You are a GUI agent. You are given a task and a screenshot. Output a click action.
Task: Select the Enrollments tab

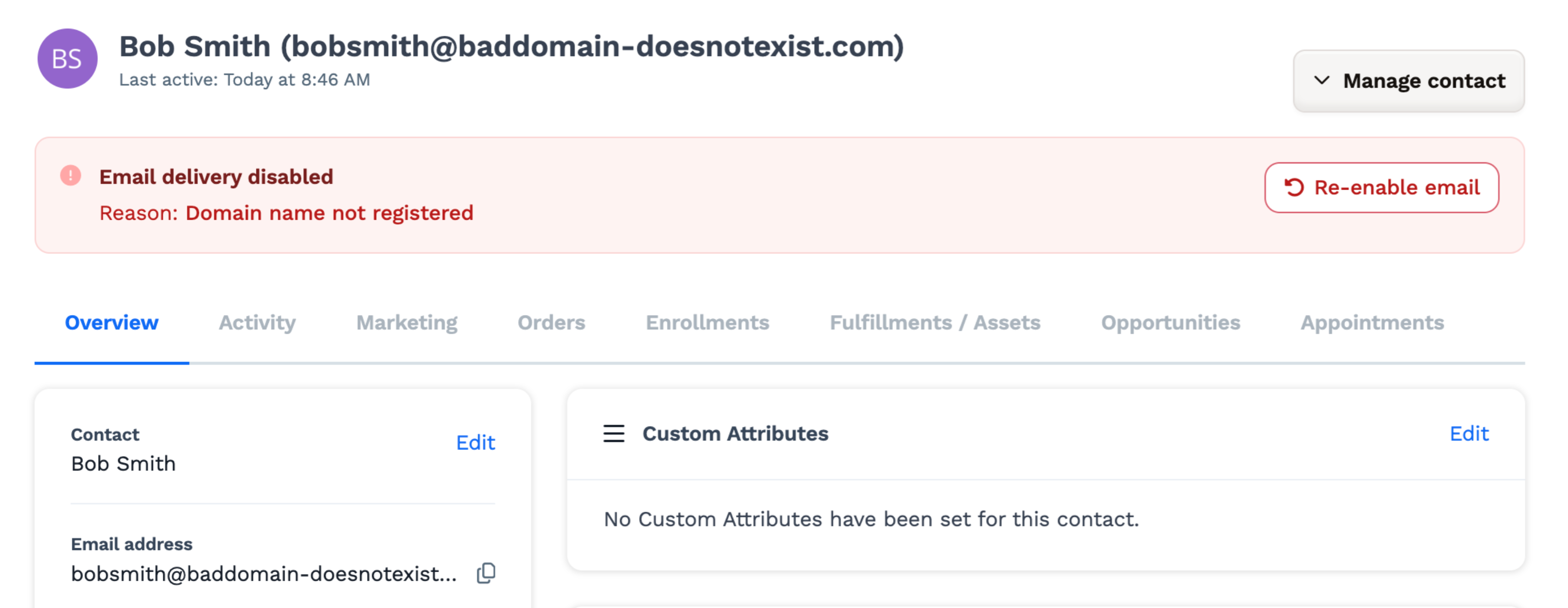(x=707, y=322)
